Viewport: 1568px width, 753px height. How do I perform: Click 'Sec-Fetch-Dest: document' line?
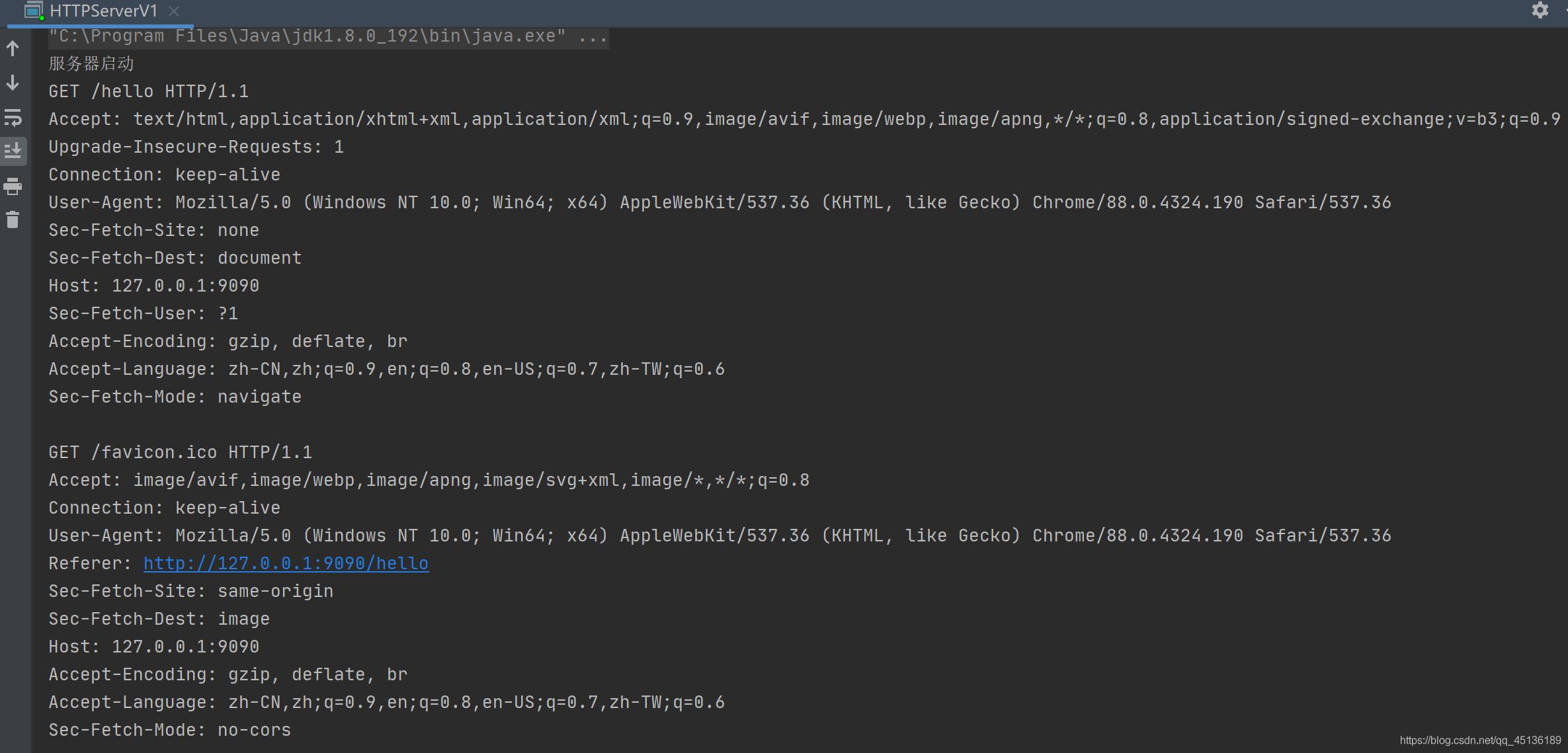pyautogui.click(x=175, y=258)
